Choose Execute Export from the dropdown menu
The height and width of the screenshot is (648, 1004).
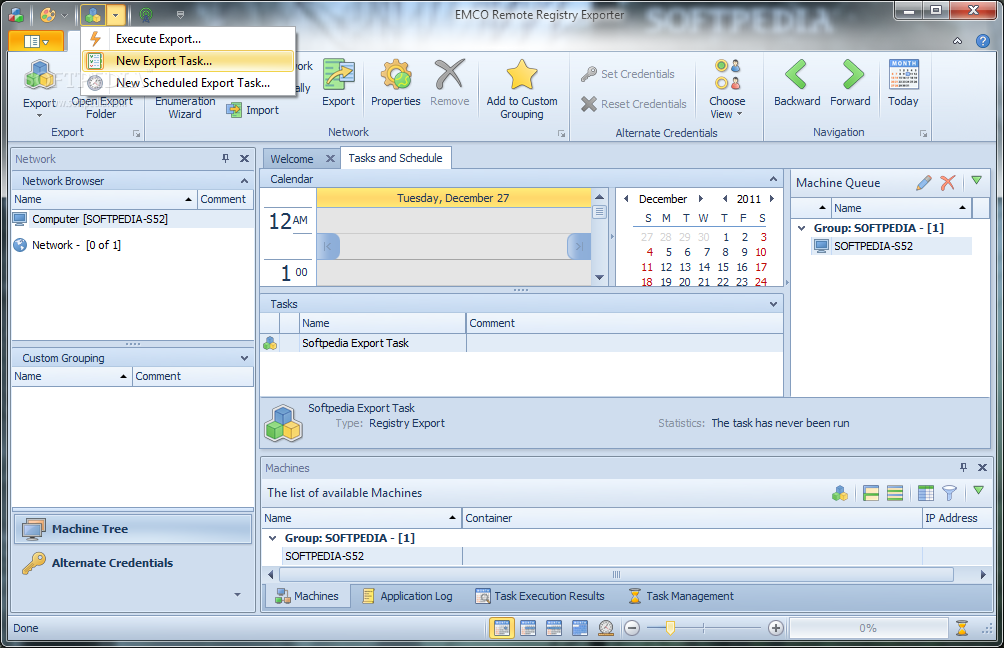click(x=188, y=39)
